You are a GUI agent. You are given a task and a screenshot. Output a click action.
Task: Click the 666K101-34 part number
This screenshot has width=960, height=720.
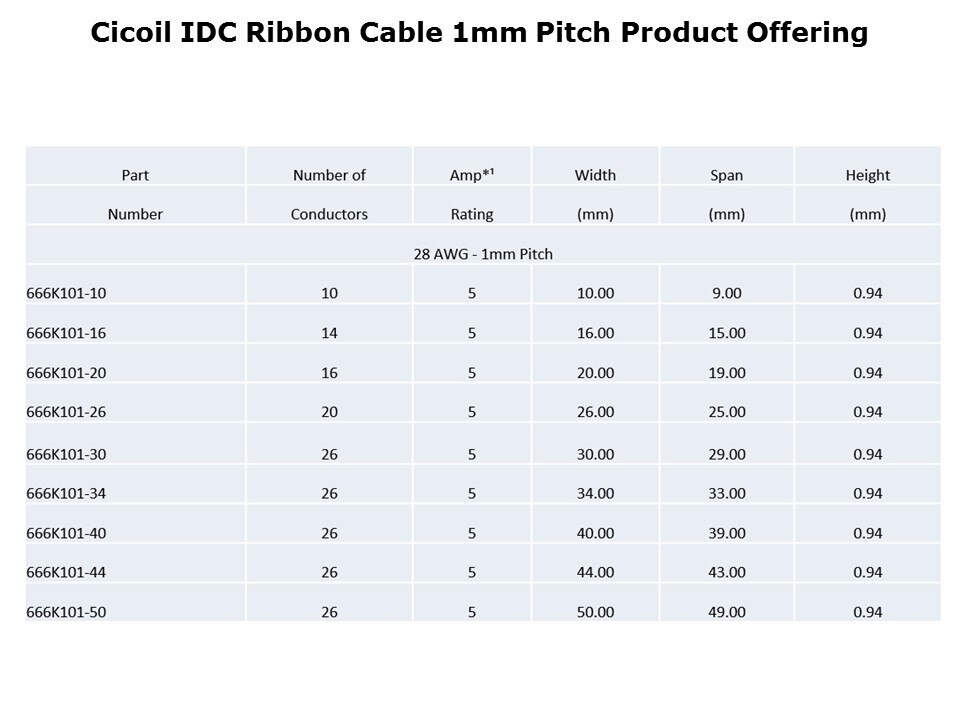(66, 493)
